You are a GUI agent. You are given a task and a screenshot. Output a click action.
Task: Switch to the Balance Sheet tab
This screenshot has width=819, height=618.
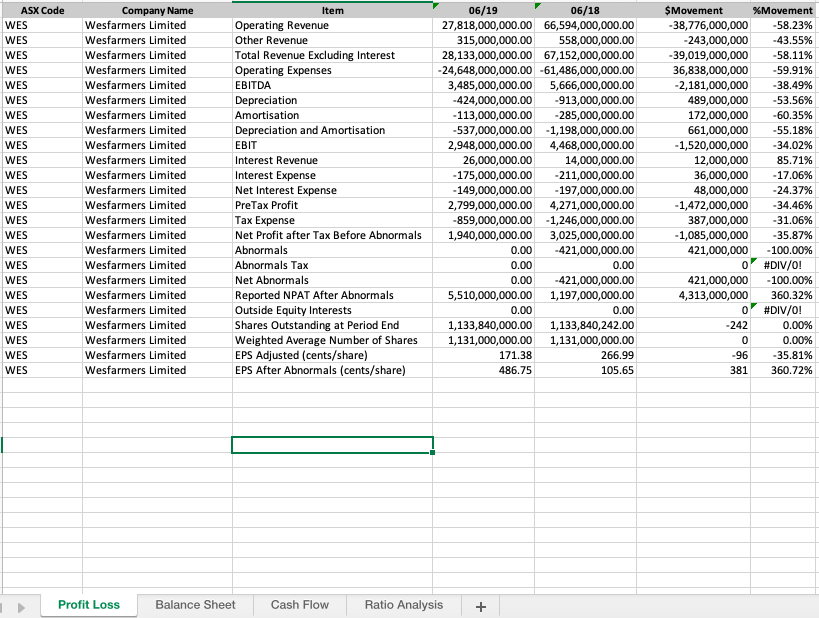(x=195, y=605)
